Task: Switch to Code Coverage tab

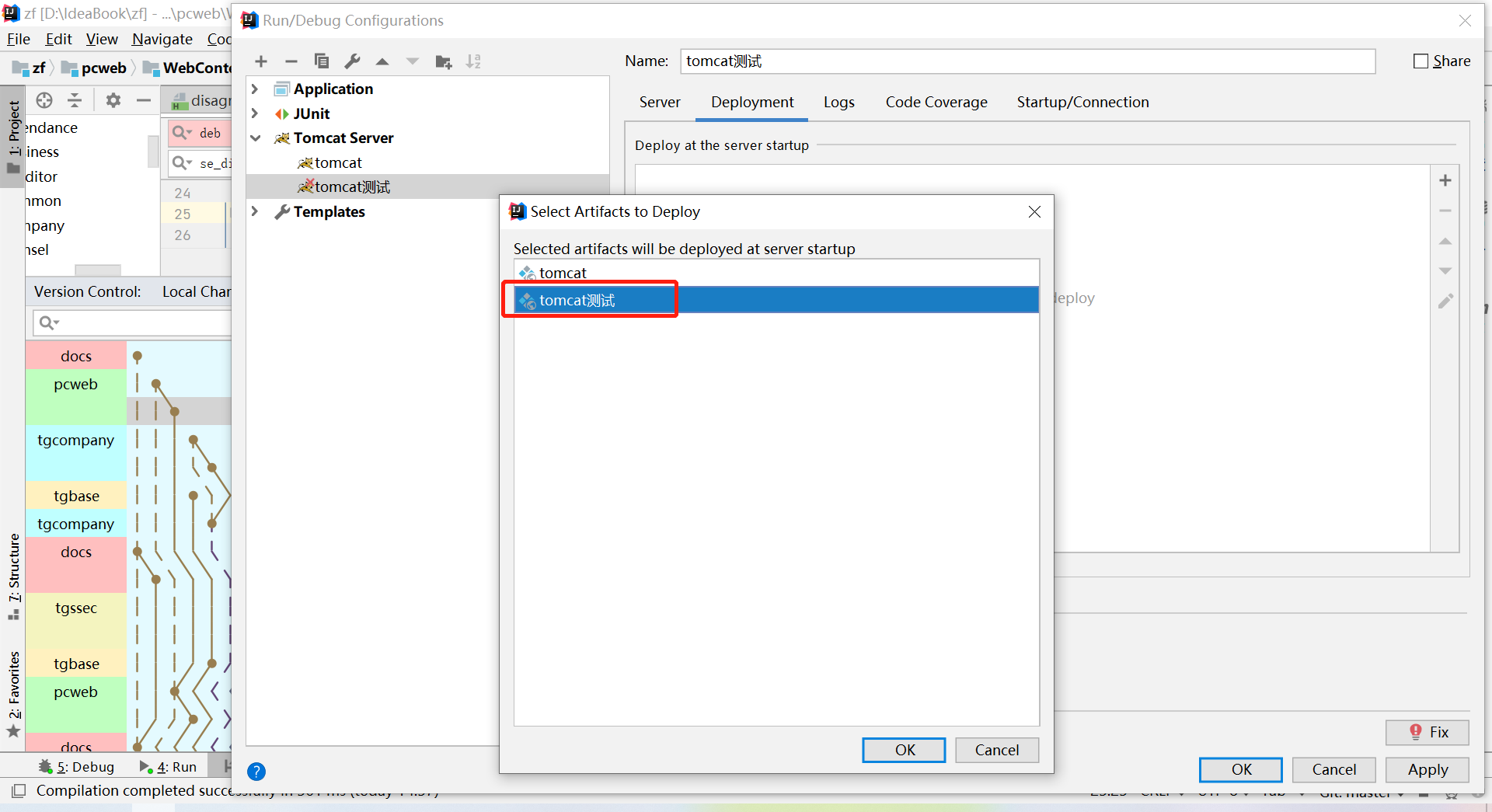Action: [936, 102]
